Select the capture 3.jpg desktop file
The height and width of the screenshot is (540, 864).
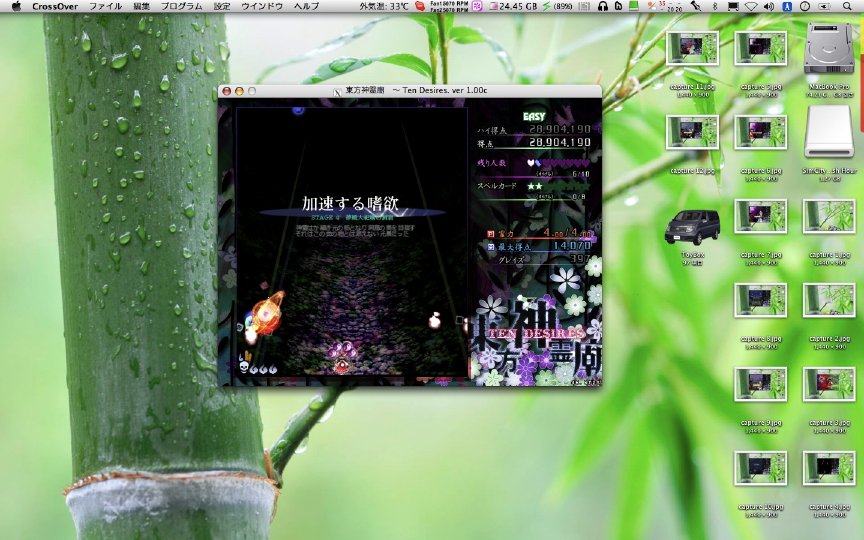[x=829, y=384]
